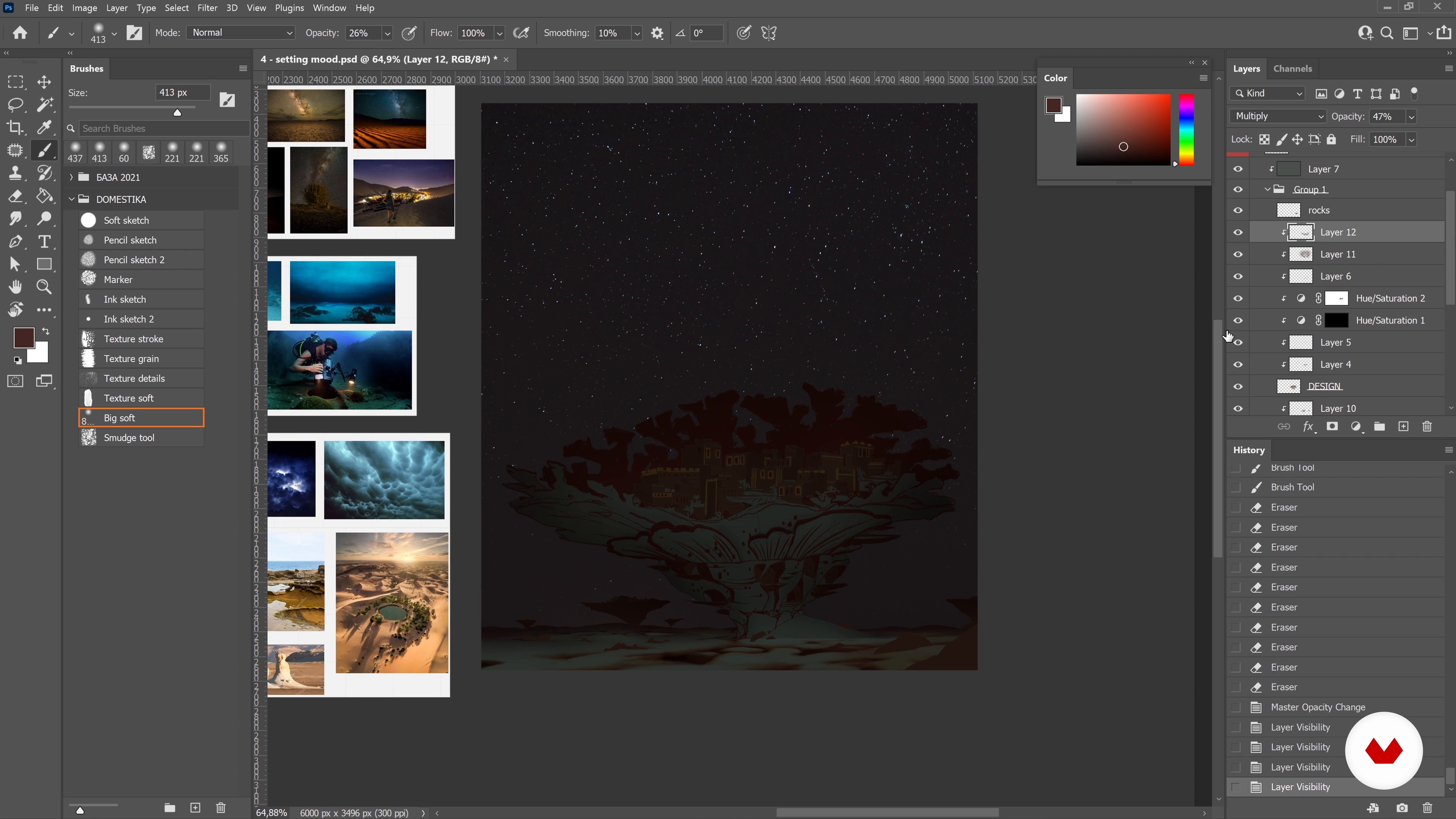Screen dimensions: 1456x819
Task: Open brush Mode dropdown
Action: tap(242, 33)
